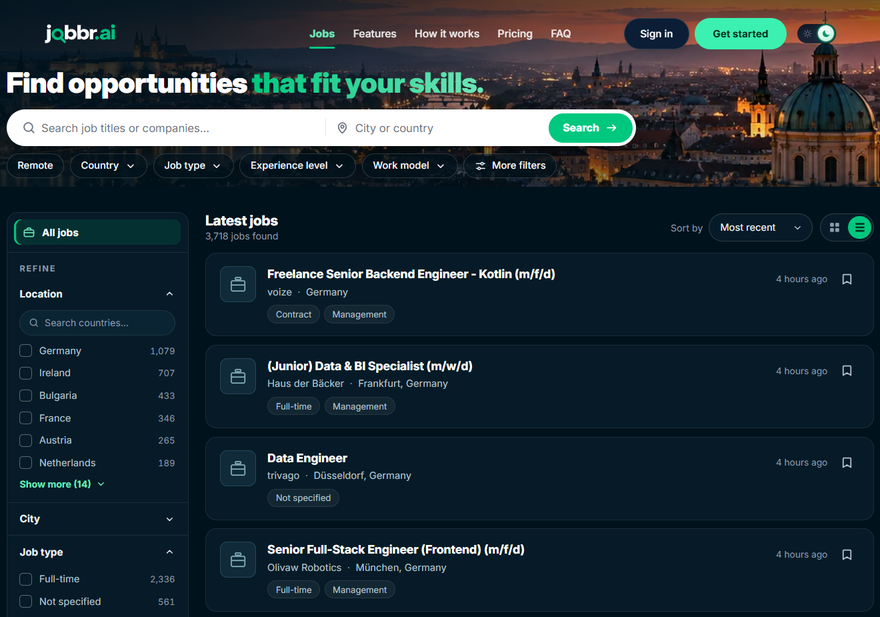Collapse the Location refine section
The image size is (880, 617).
97,294
